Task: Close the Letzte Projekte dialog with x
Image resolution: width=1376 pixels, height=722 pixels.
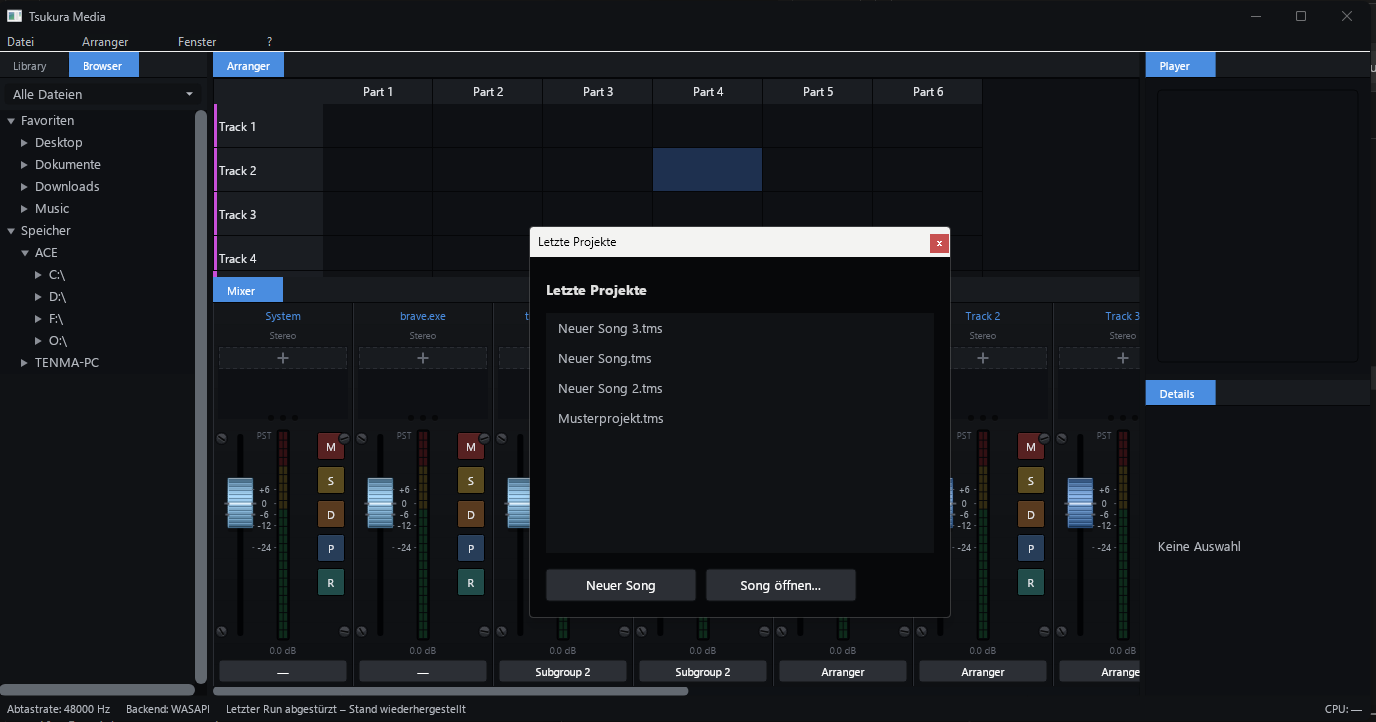Action: coord(938,243)
